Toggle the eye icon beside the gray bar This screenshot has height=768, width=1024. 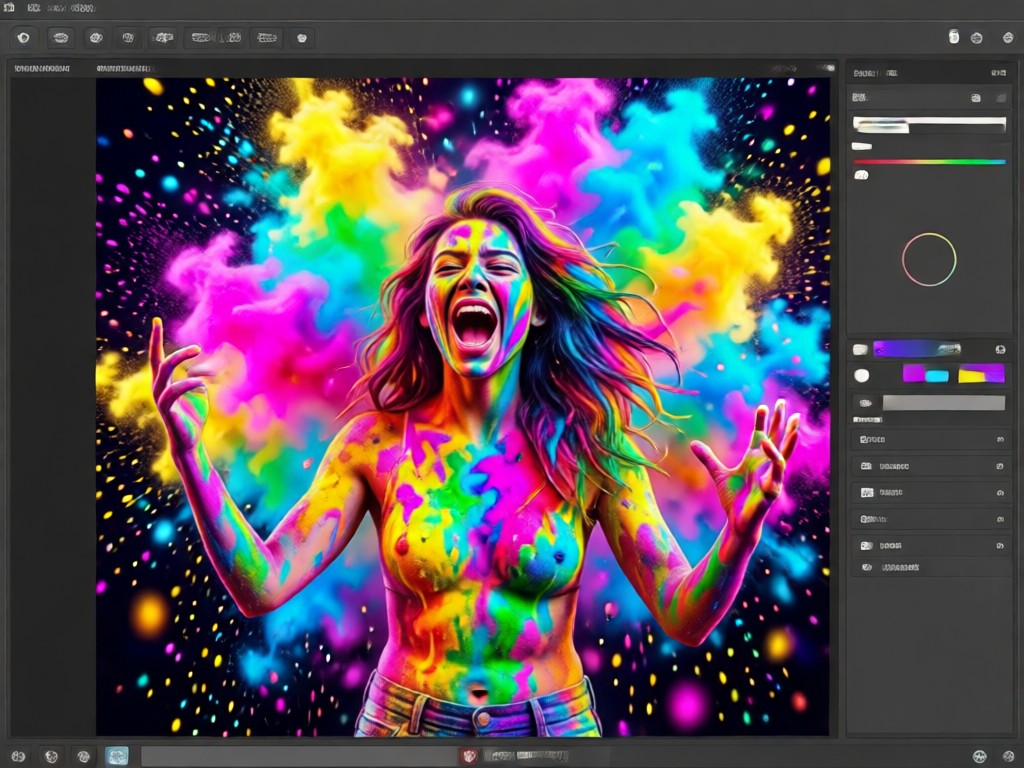point(865,402)
